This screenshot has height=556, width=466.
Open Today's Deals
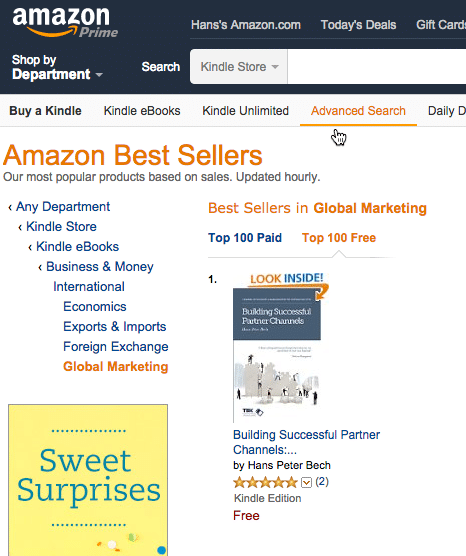coord(358,25)
